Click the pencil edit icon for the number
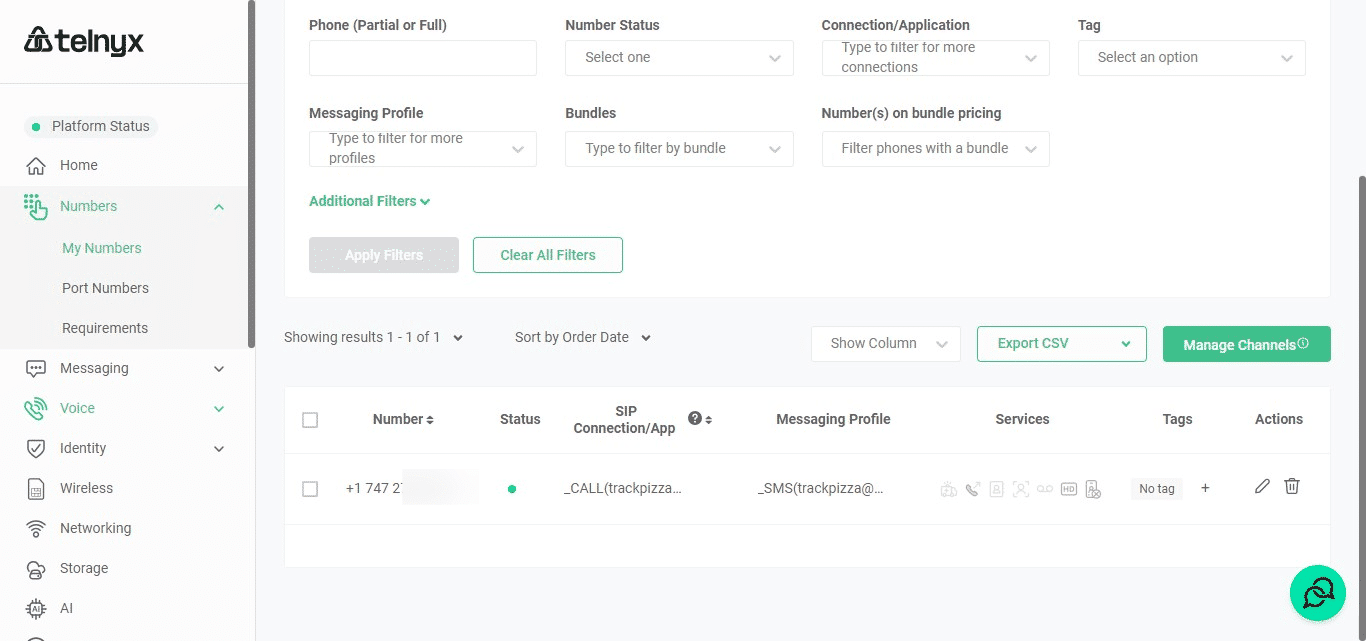The image size is (1366, 641). tap(1262, 486)
